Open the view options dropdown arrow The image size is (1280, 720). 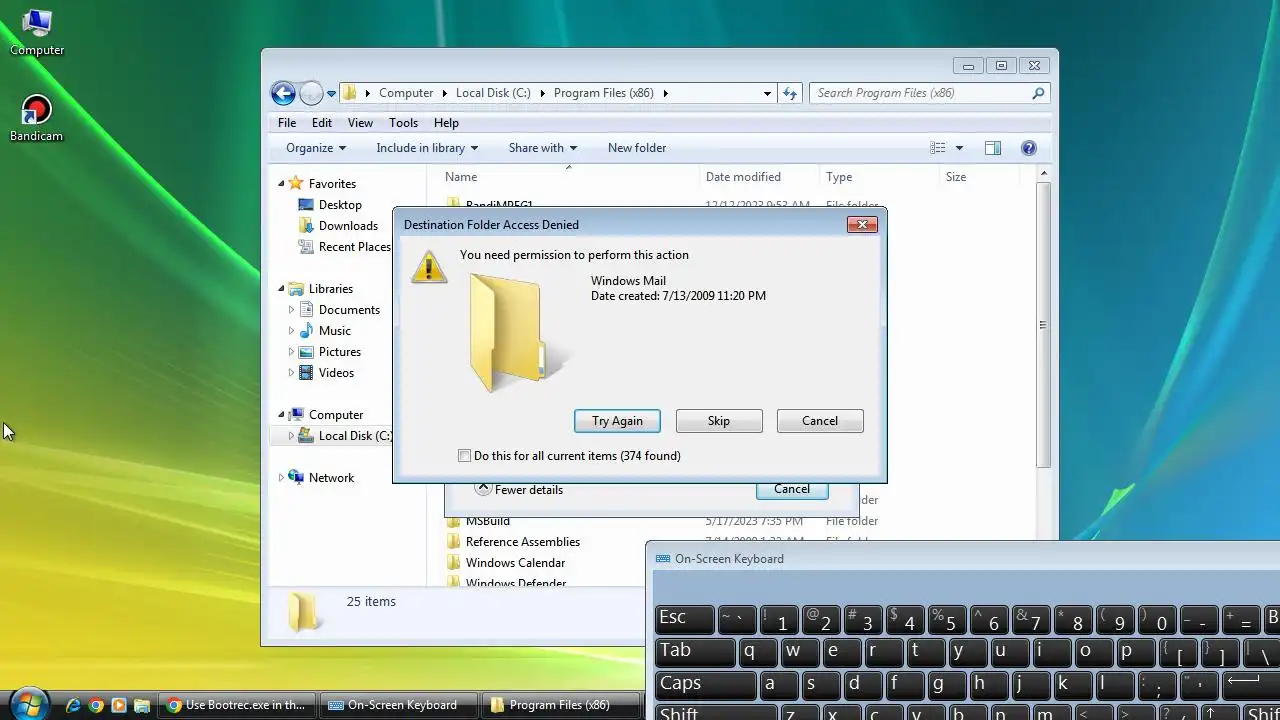click(959, 148)
